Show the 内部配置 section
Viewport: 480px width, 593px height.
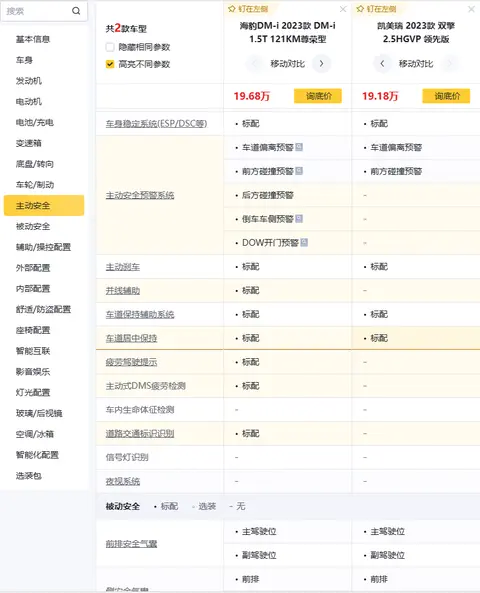pyautogui.click(x=33, y=289)
